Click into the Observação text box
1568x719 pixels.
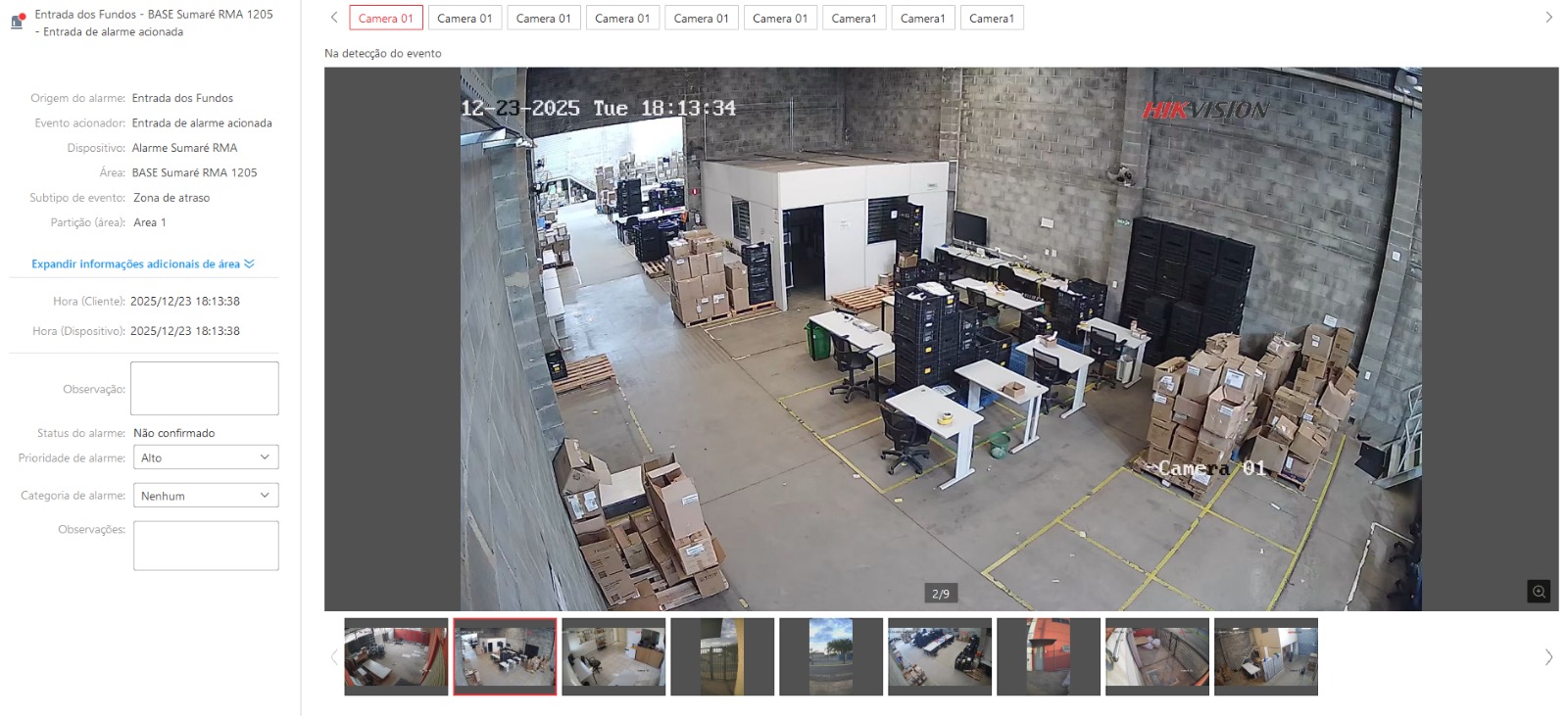[204, 388]
